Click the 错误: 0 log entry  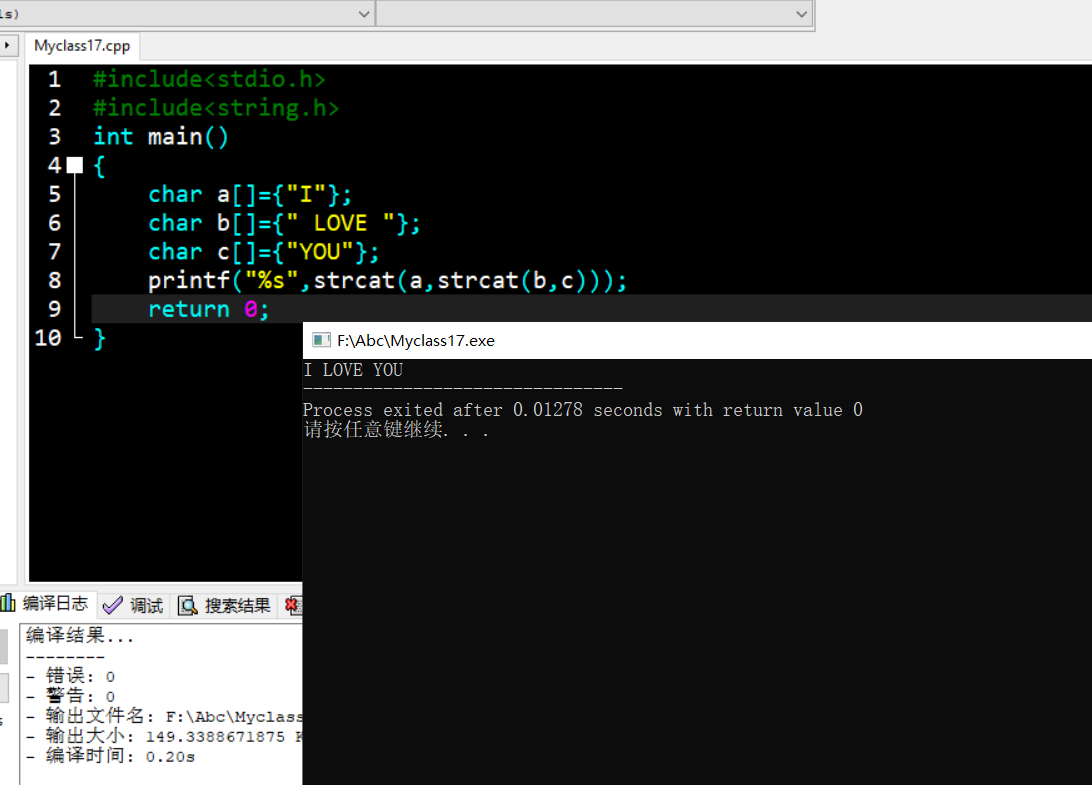pyautogui.click(x=72, y=676)
